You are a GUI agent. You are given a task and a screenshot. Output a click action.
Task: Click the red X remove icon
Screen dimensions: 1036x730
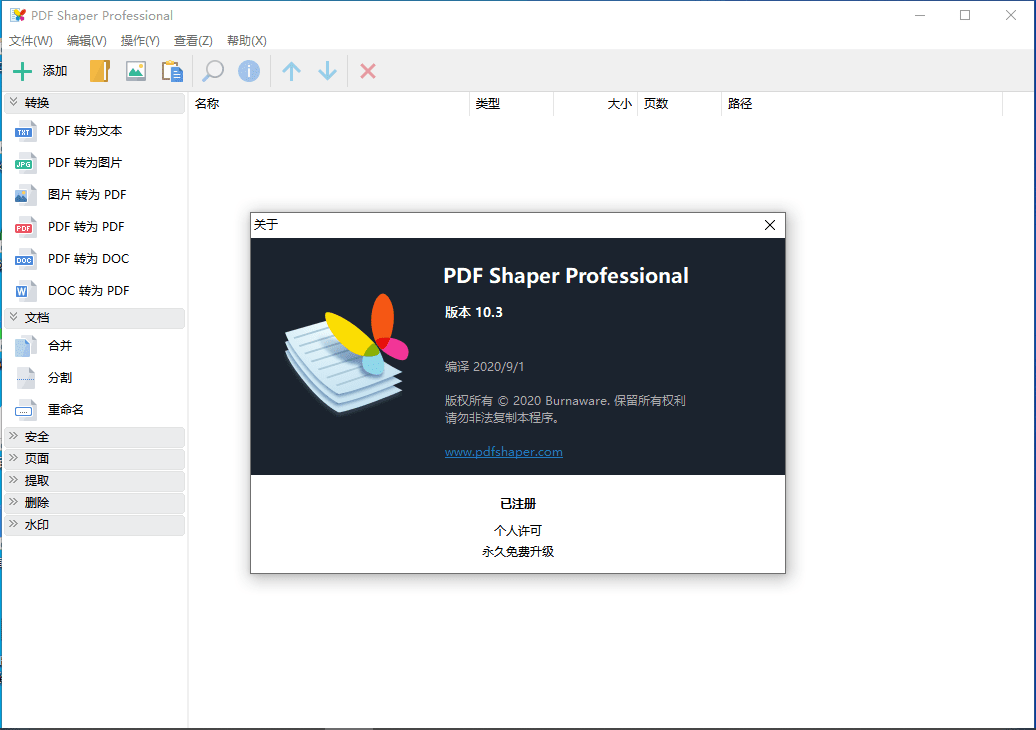(368, 71)
